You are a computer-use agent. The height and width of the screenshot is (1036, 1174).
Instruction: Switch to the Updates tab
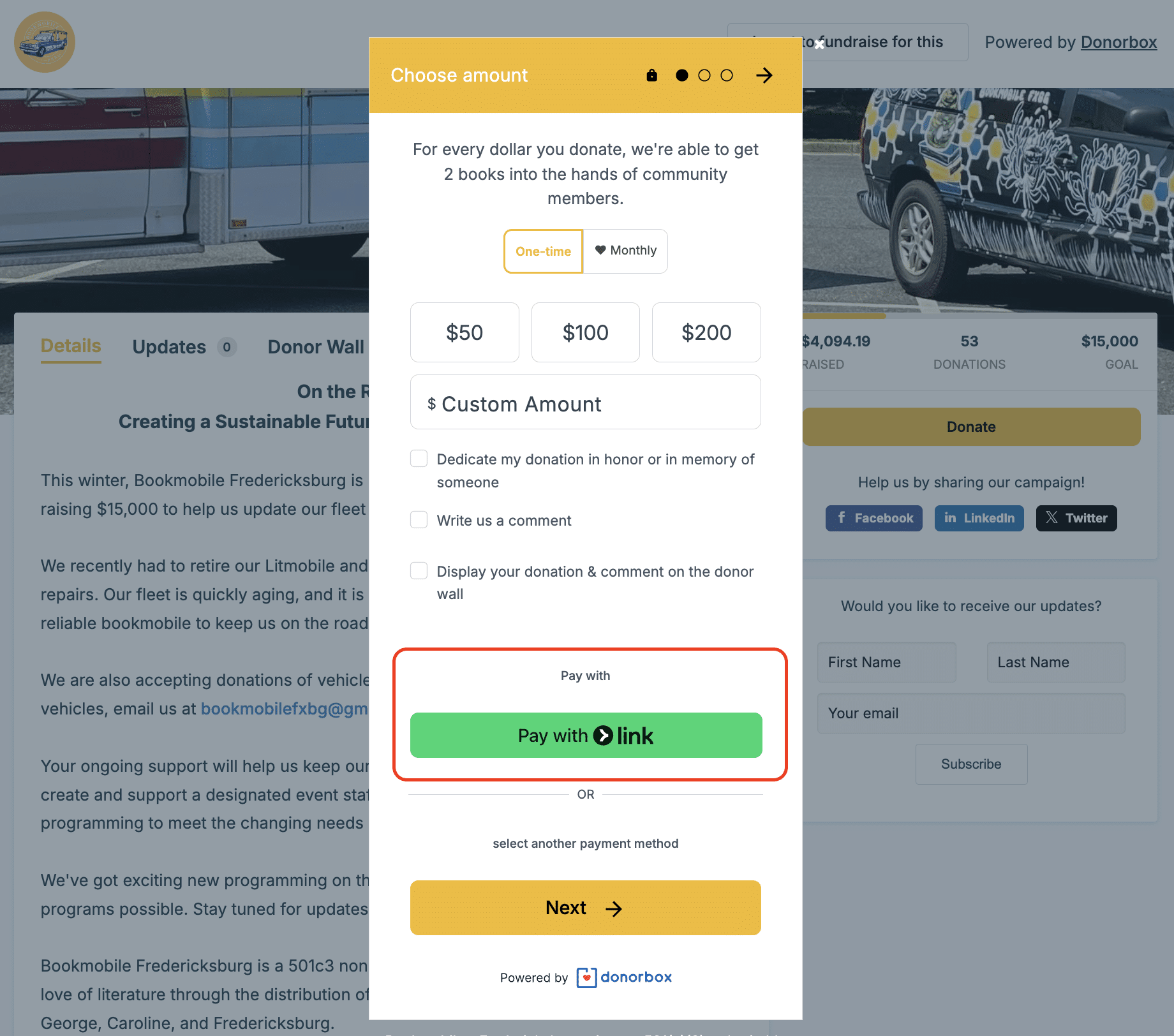[x=168, y=346]
